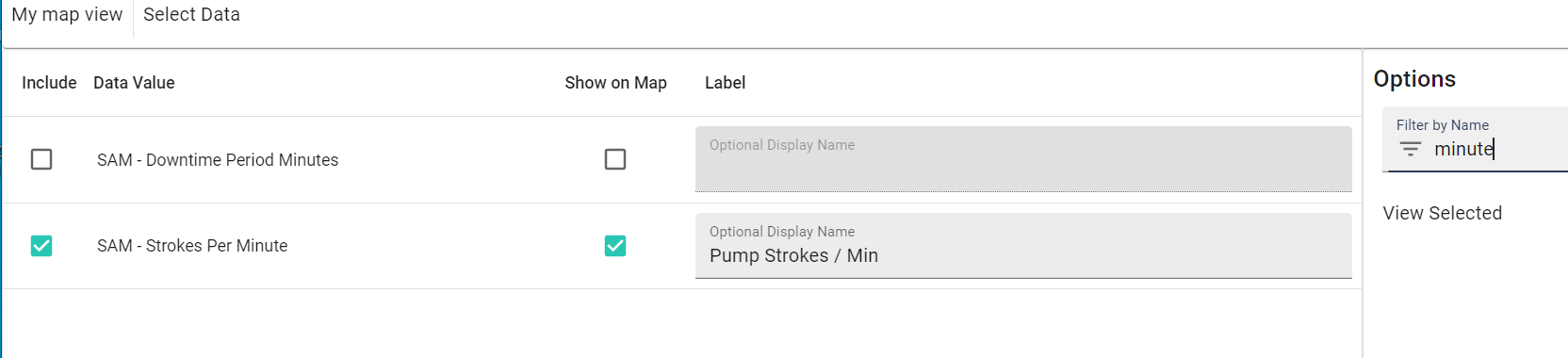Disable Show on Map for Strokes Per Minute
Viewport: 1568px width, 358px height.
(x=615, y=246)
